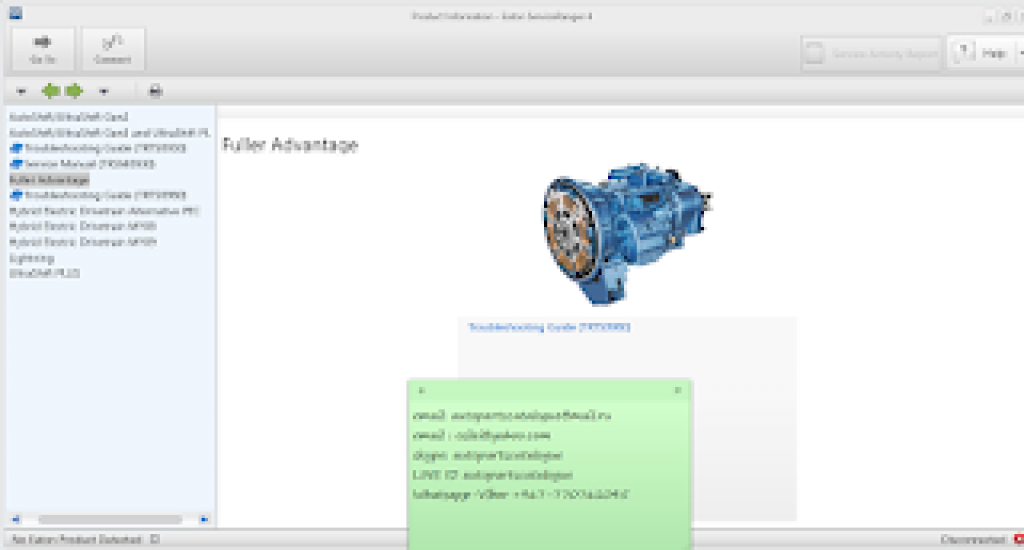Viewport: 1024px width, 550px height.
Task: Open the back-history dropdown arrow
Action: 22,91
